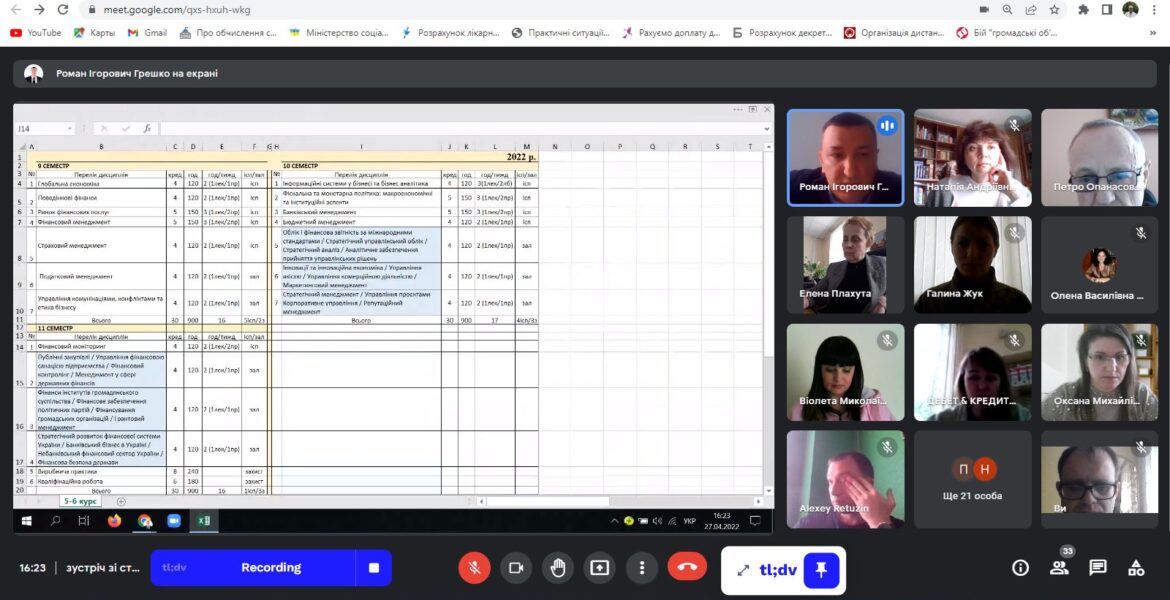Open the 'Про обчислення с...' bookmark

click(228, 33)
